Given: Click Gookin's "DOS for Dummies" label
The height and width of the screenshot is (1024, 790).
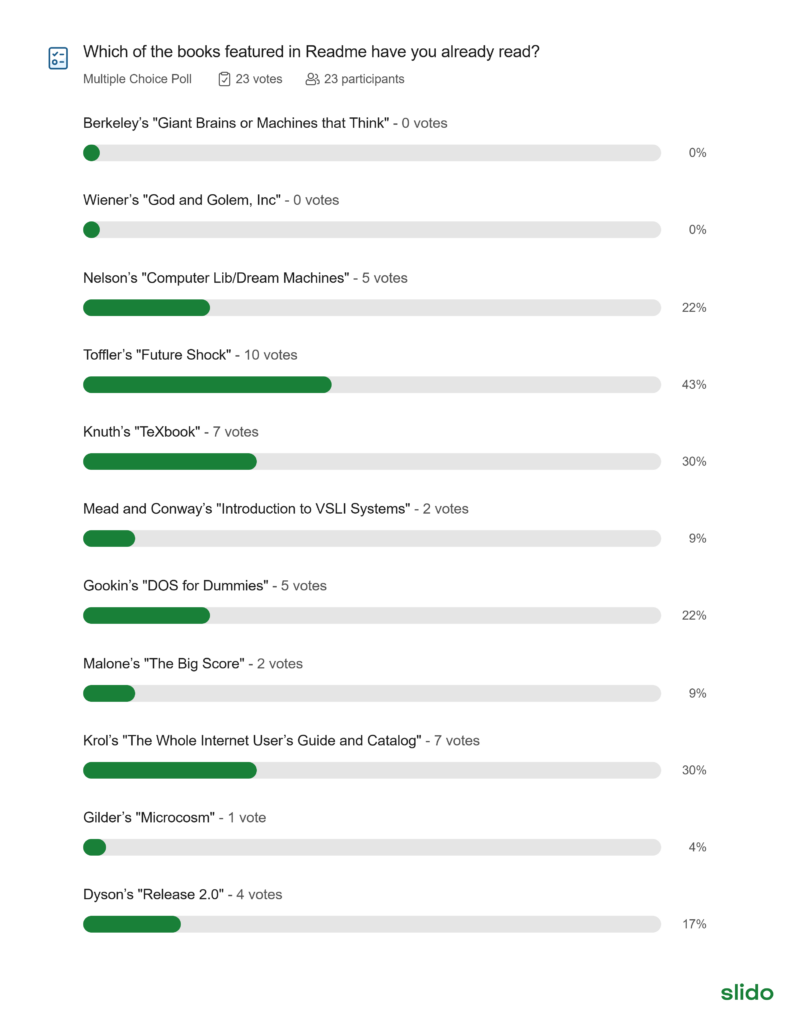Looking at the screenshot, I should point(176,586).
